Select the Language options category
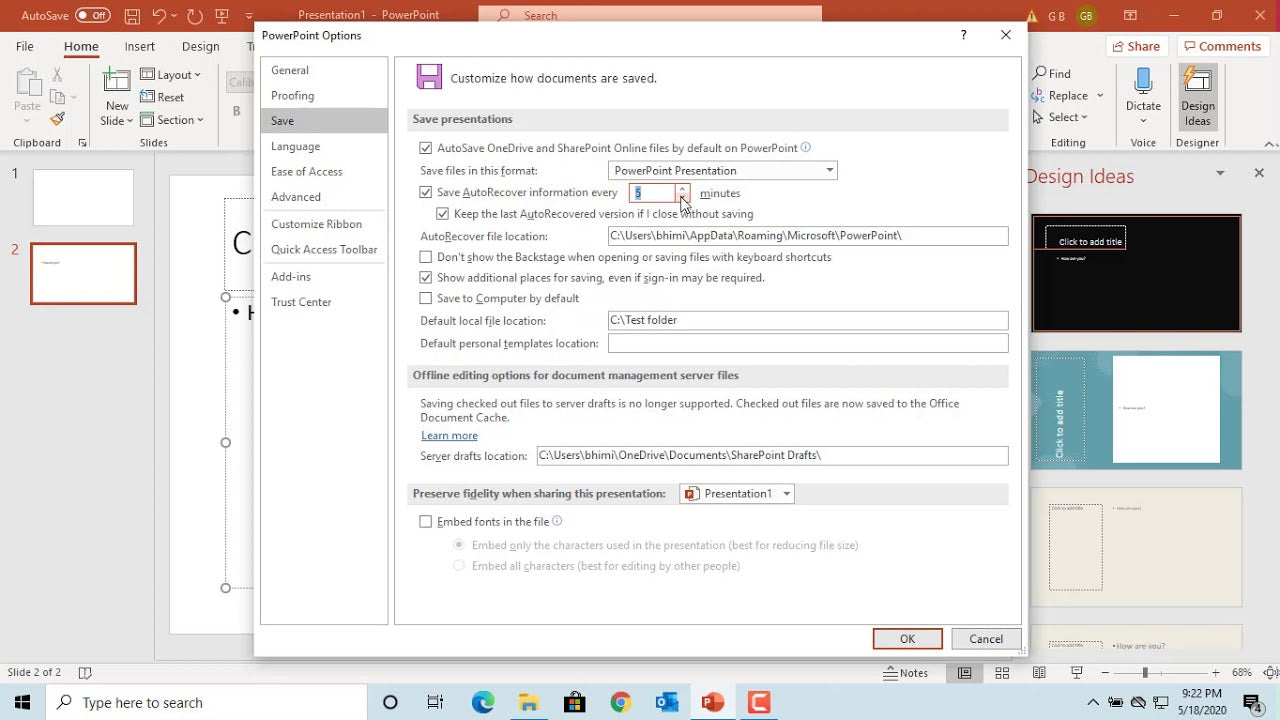This screenshot has width=1280, height=720. point(295,146)
